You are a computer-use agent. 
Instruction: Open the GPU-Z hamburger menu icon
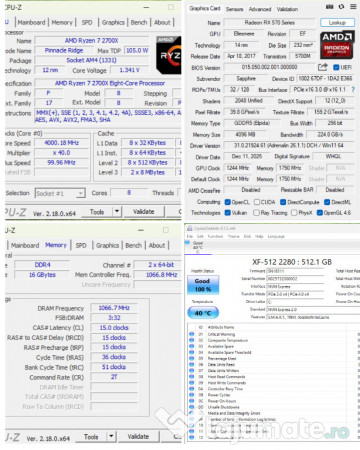click(x=353, y=7)
